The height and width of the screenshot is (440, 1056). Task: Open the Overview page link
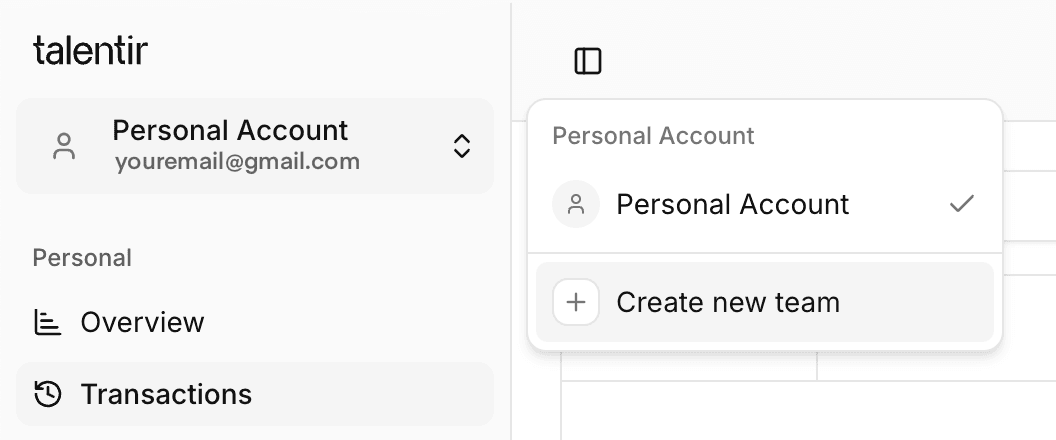tap(142, 322)
